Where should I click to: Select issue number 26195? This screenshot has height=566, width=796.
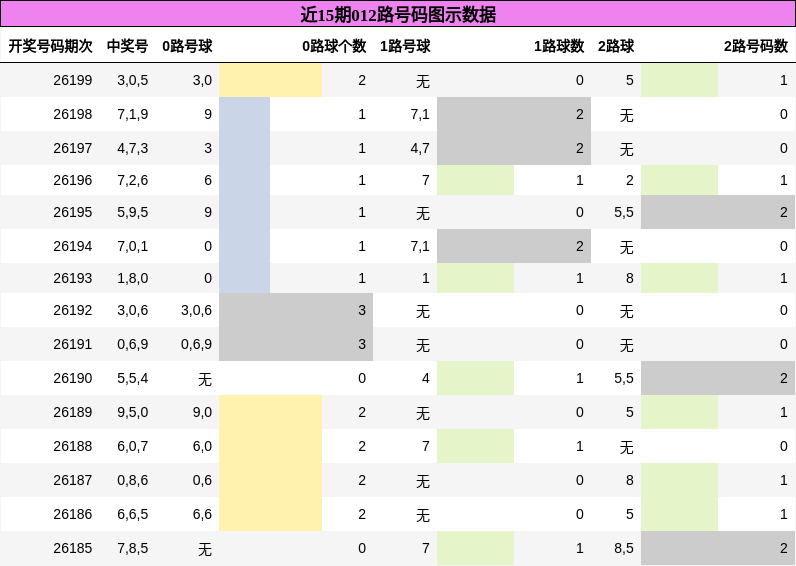coord(73,212)
